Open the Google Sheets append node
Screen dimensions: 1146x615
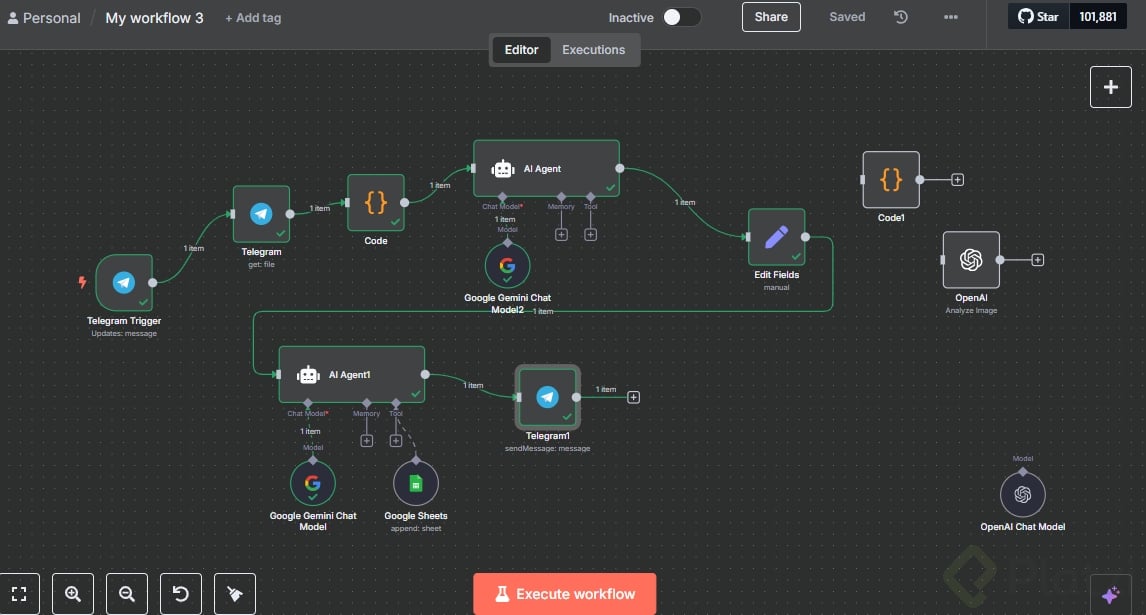pos(416,483)
